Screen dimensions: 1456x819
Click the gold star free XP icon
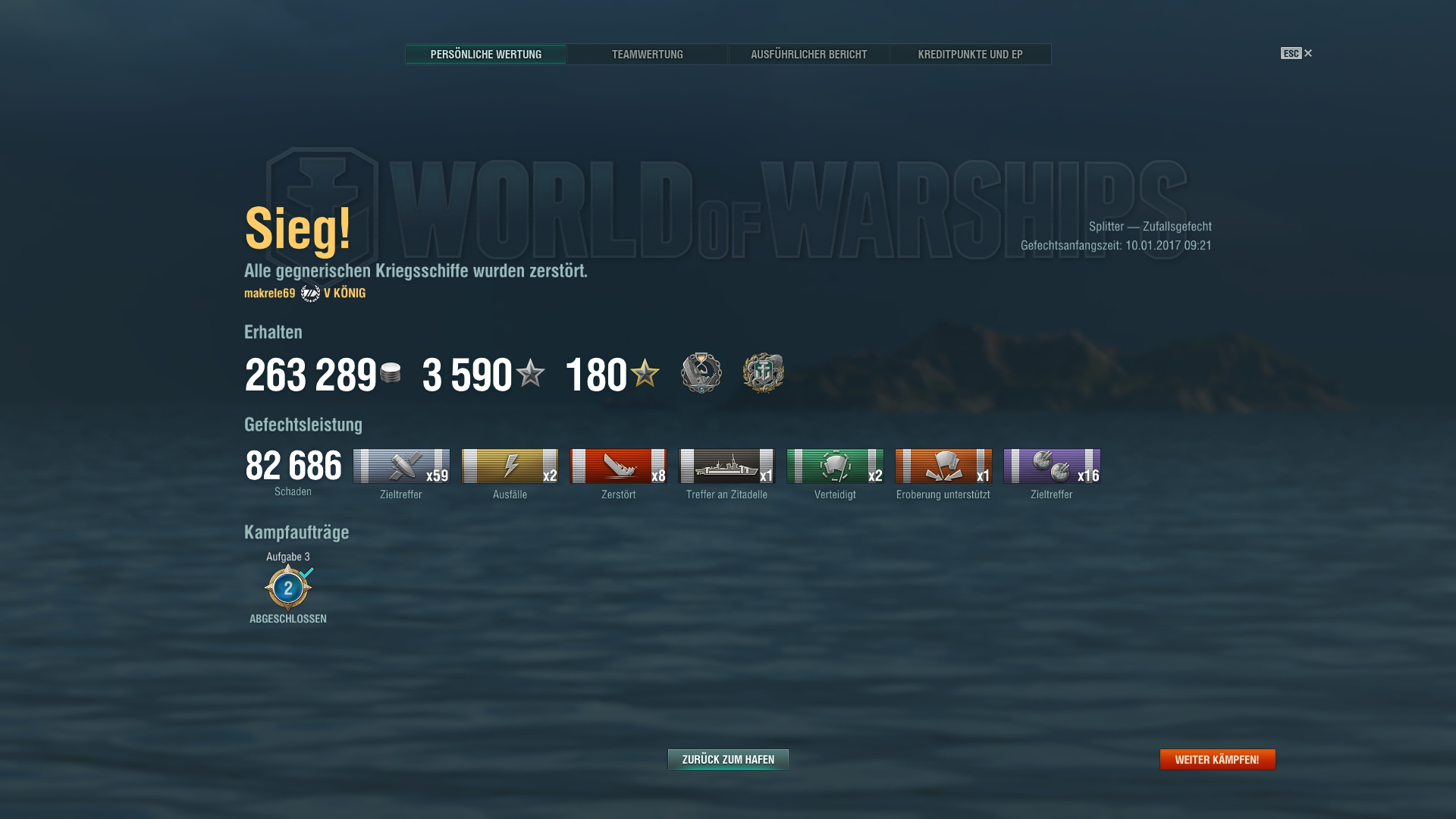click(645, 373)
